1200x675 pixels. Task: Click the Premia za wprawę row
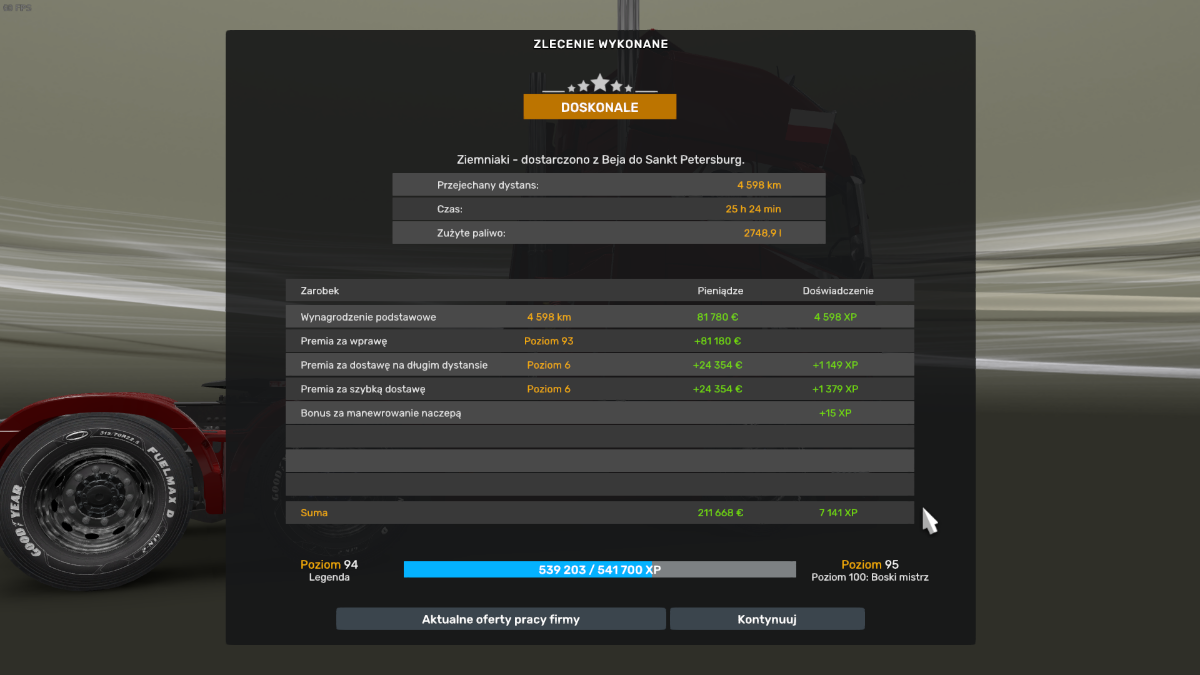[x=599, y=341]
